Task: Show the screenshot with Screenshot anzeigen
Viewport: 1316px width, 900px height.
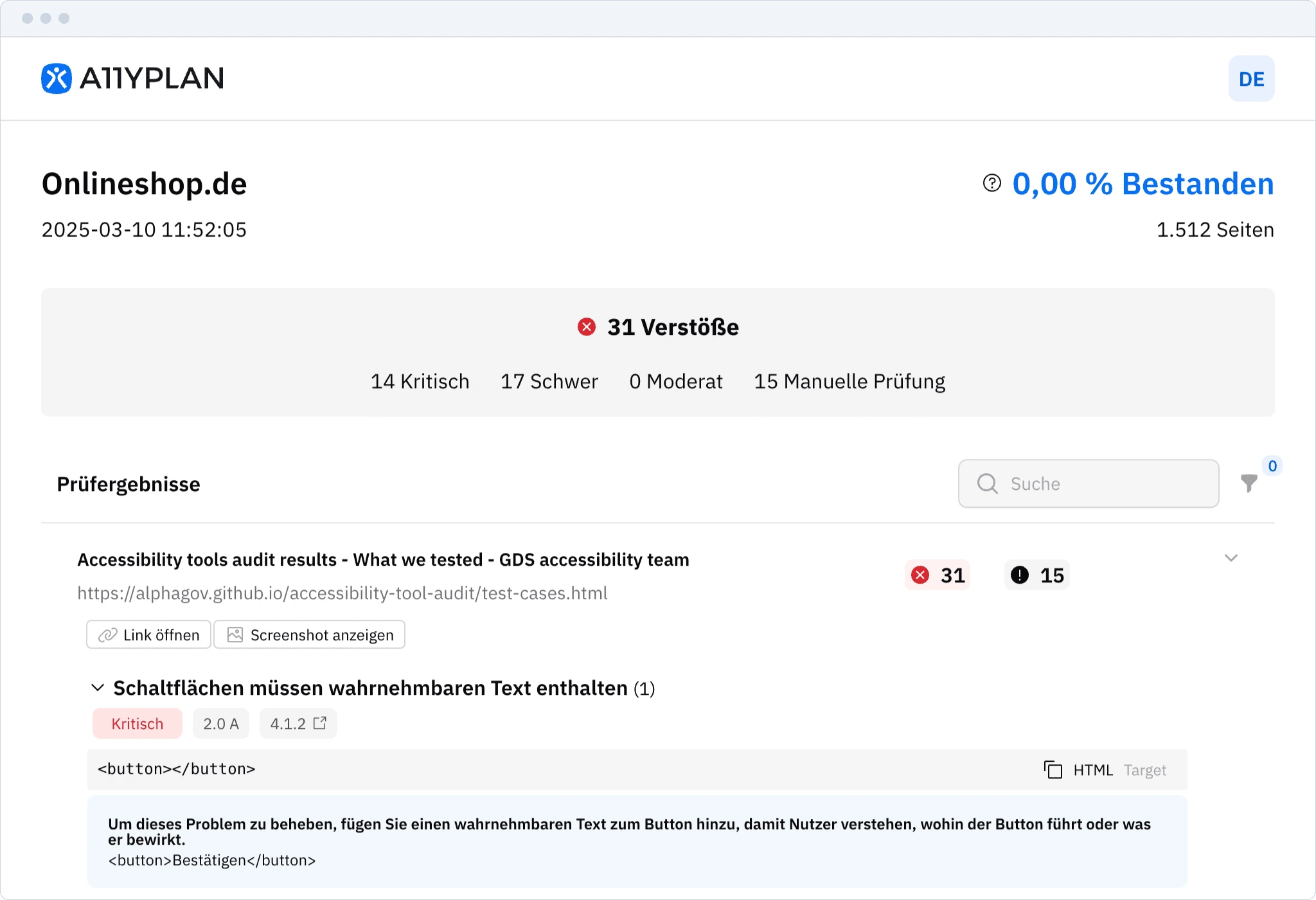Action: point(309,634)
